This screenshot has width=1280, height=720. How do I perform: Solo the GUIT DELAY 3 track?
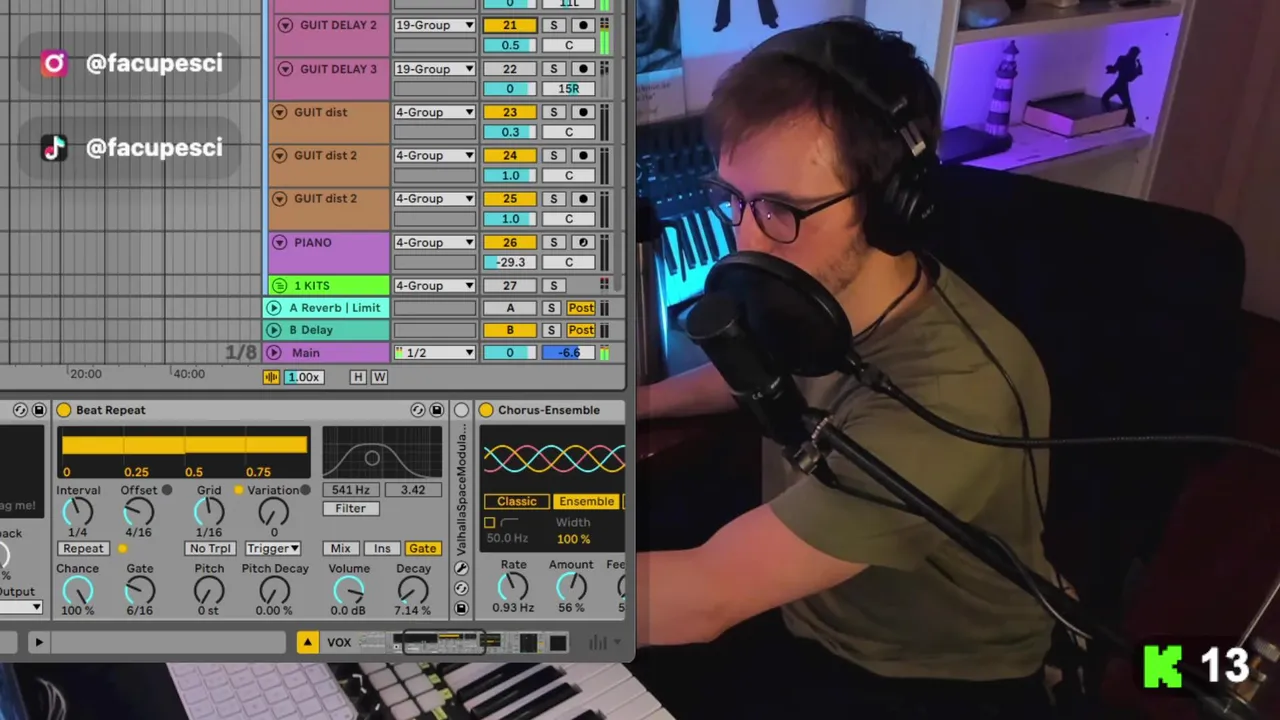[x=554, y=69]
